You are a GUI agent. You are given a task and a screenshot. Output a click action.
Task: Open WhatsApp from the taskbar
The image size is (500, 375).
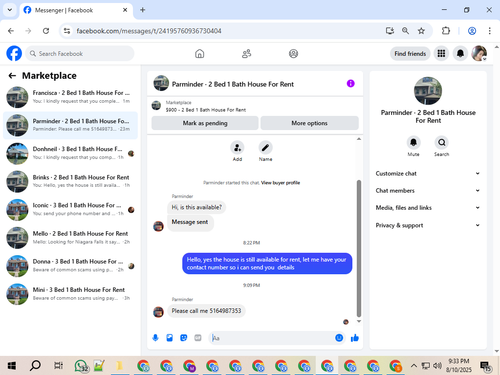[x=81, y=366]
